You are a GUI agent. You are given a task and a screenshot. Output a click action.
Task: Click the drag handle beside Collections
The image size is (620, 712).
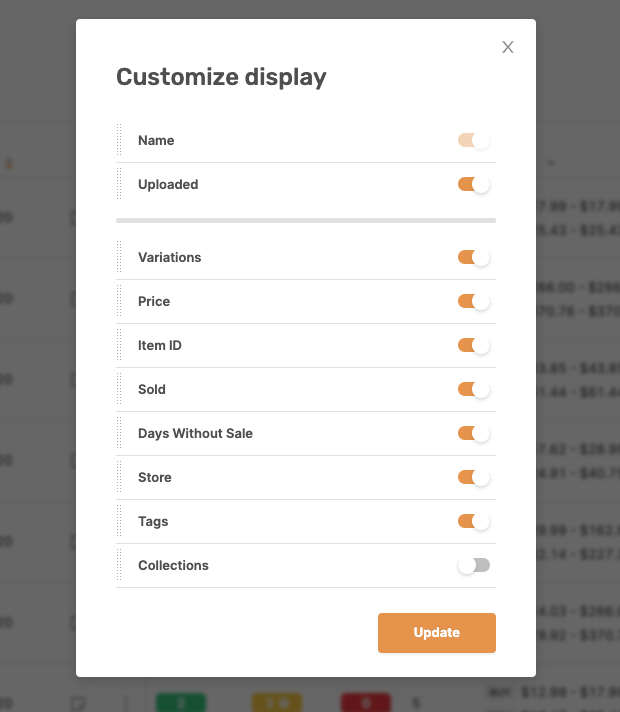pos(119,565)
